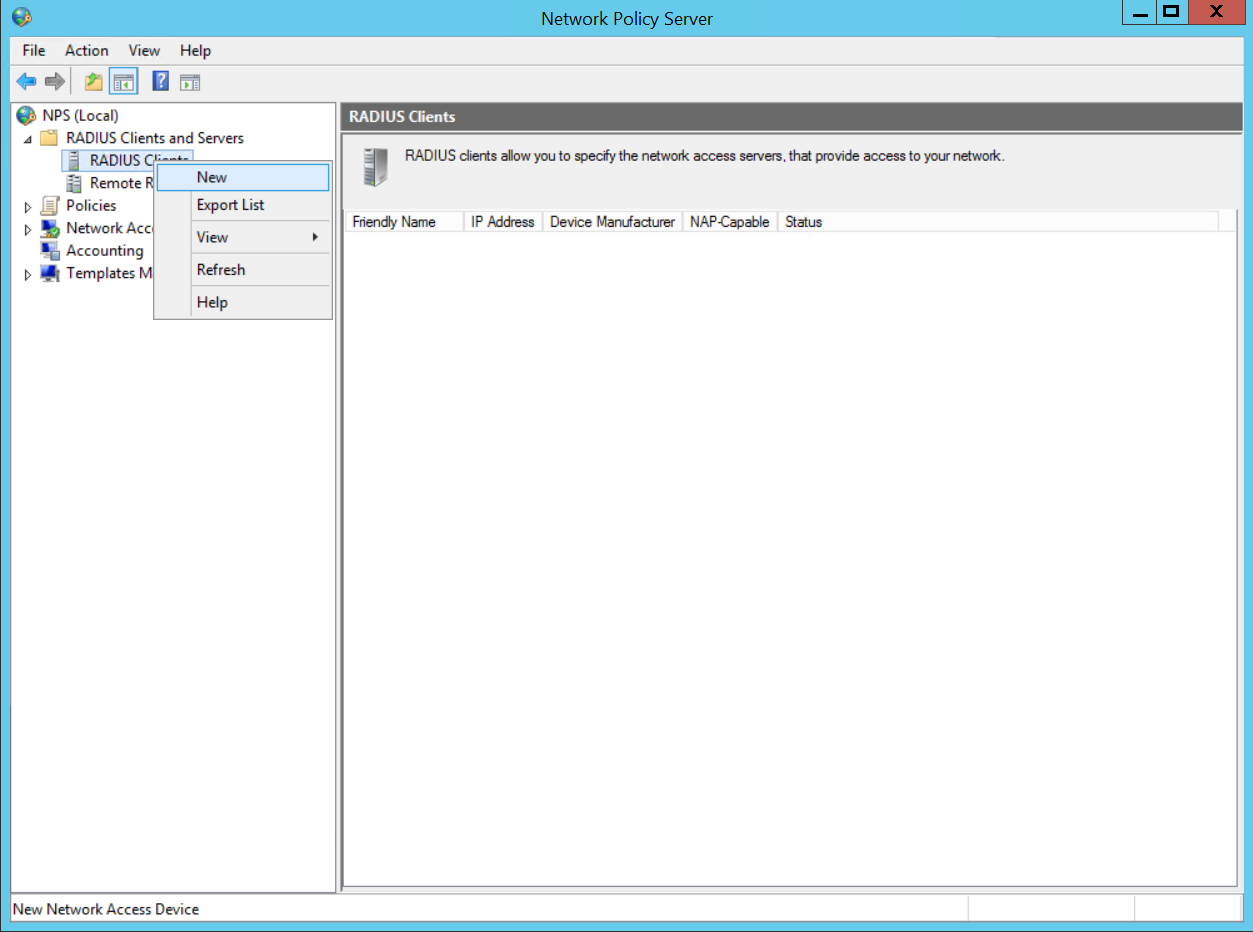Screen dimensions: 1253x932
Task: Click the RADIUS Clients server icon in tree
Action: point(73,160)
